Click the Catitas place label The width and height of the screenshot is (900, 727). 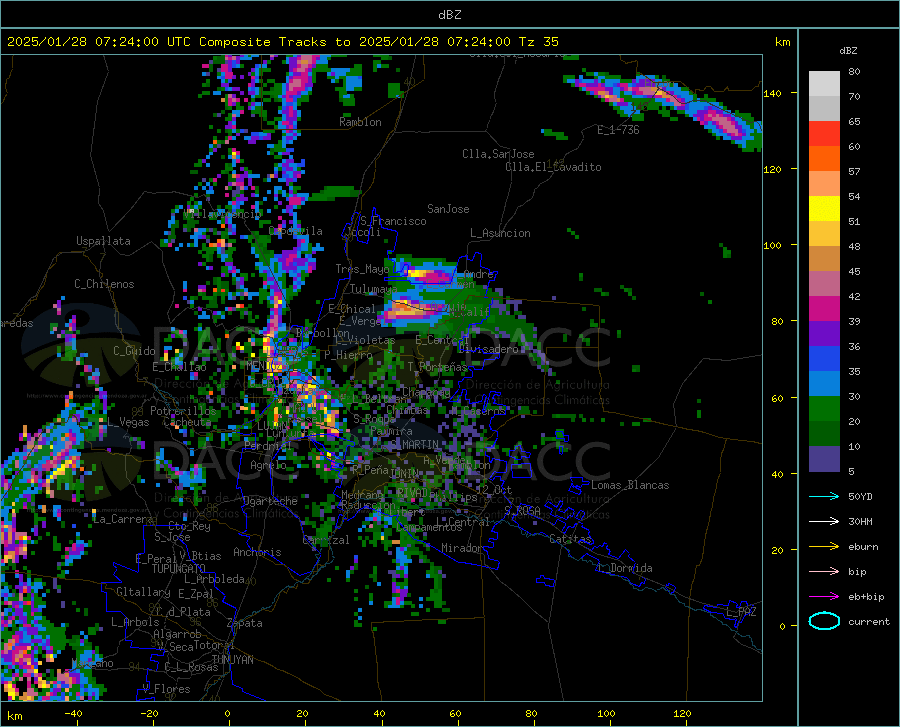570,539
